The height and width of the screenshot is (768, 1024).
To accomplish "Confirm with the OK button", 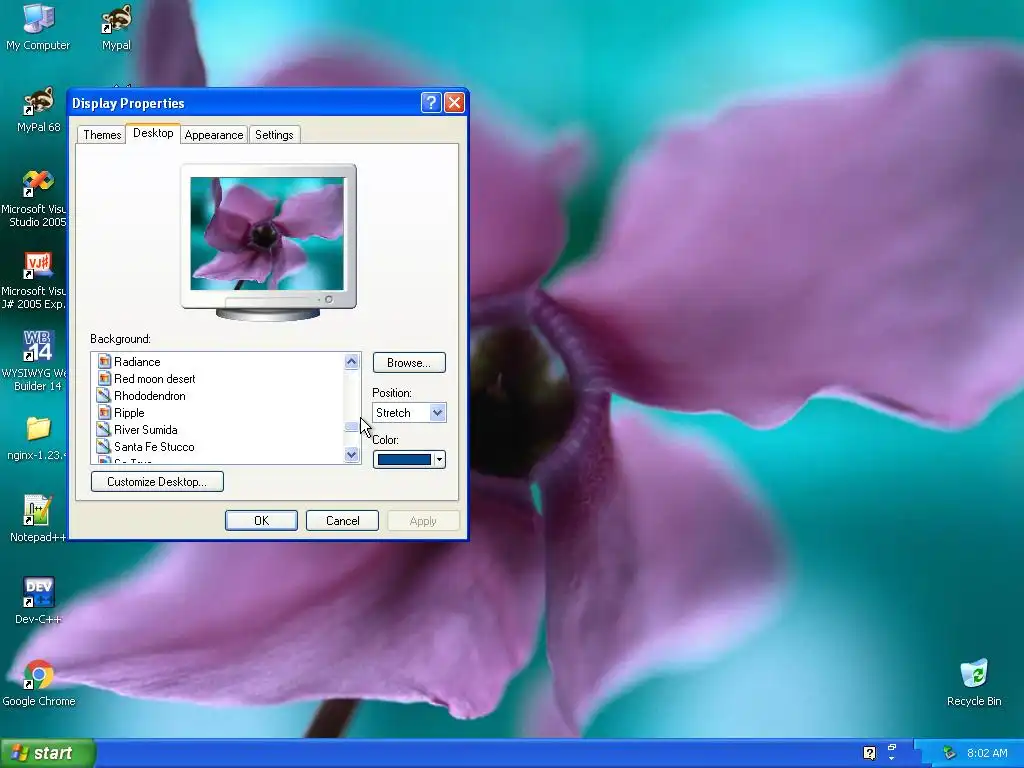I will 261,520.
